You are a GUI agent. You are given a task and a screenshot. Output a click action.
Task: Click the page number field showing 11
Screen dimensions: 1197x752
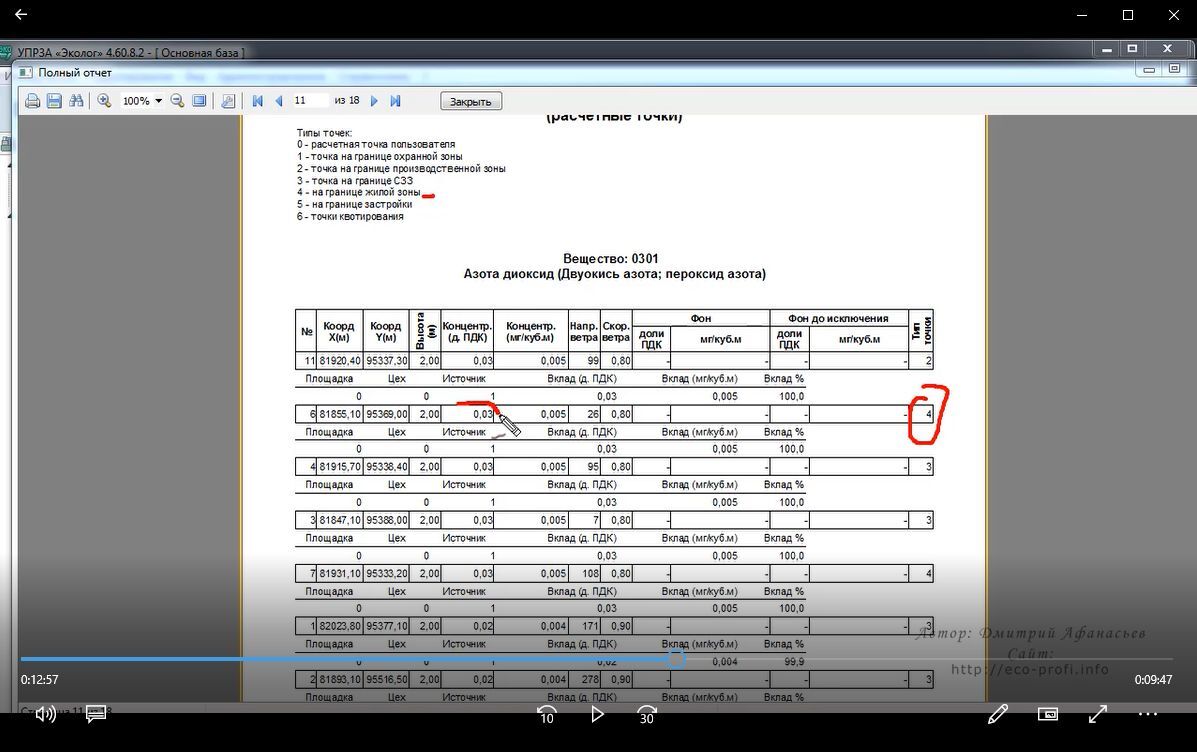(310, 101)
